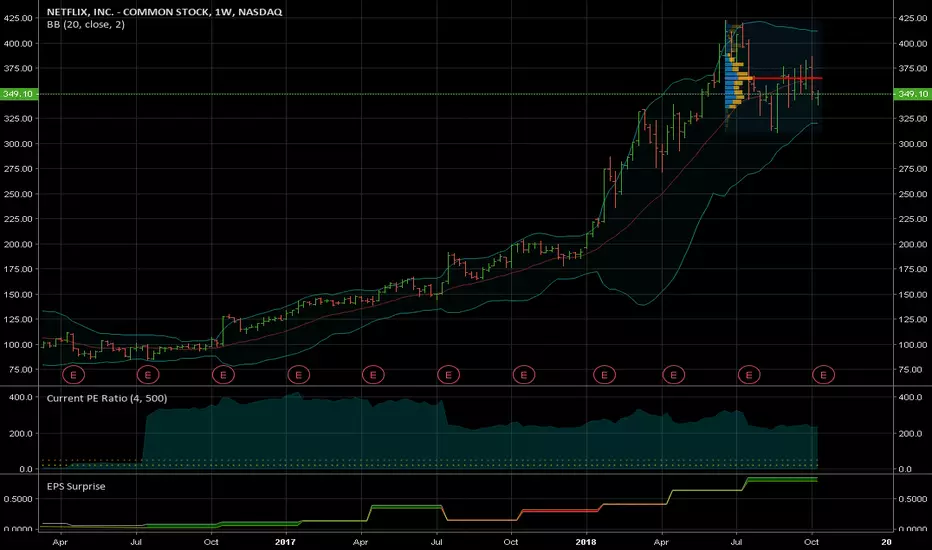Select the BB (20, close, 2) indicator label

(86, 24)
